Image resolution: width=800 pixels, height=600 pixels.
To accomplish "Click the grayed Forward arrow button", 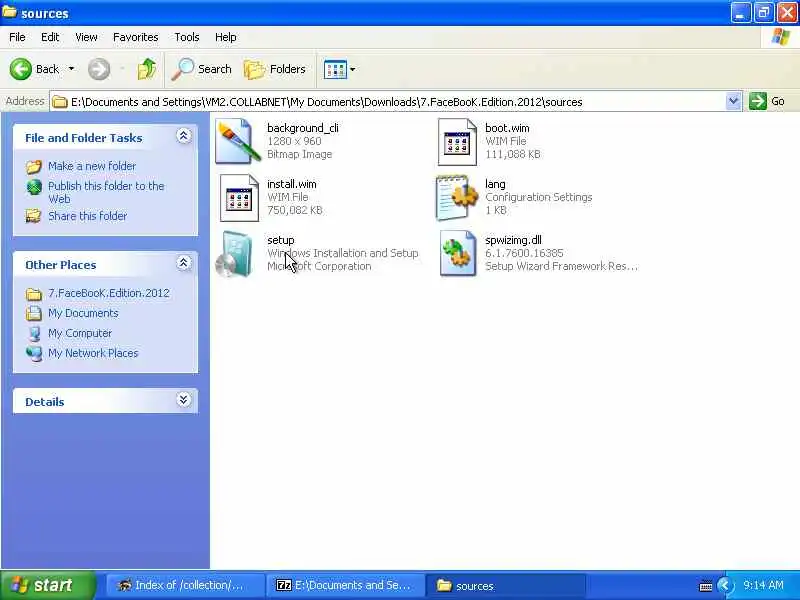I will [98, 69].
